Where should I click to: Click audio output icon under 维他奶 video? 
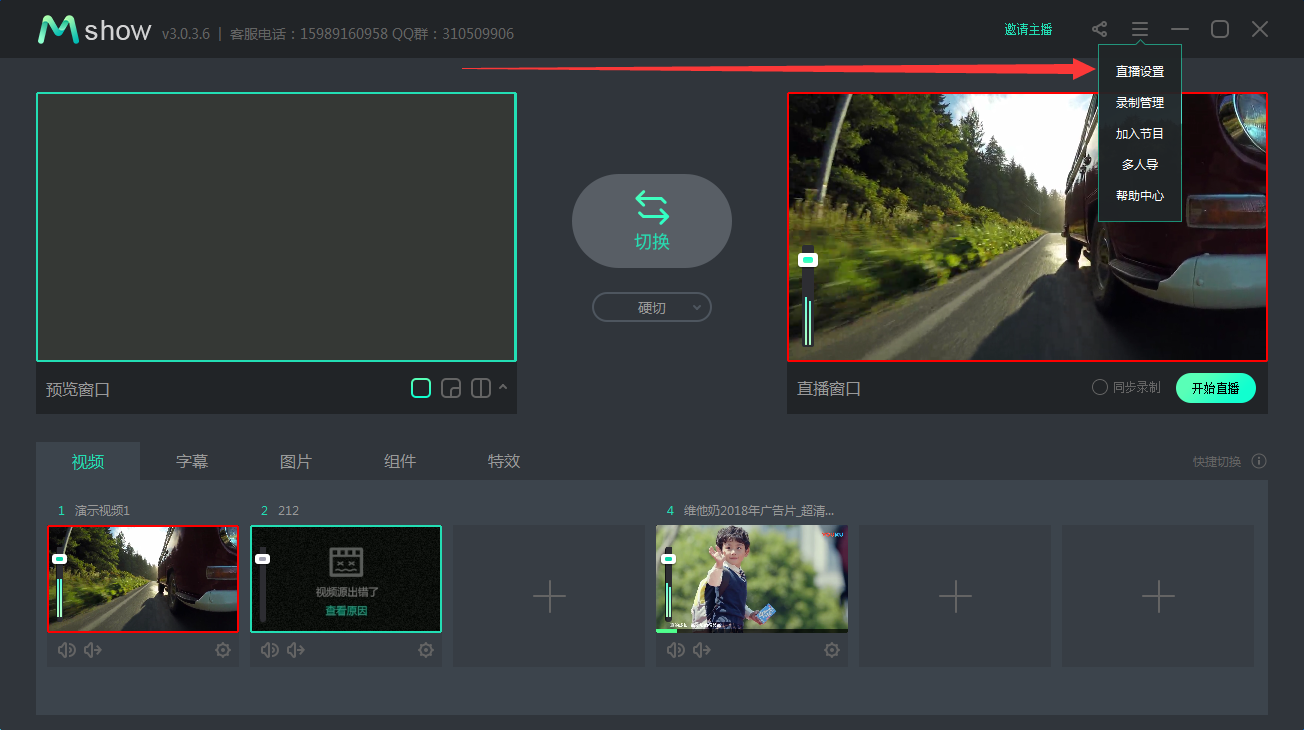[702, 650]
